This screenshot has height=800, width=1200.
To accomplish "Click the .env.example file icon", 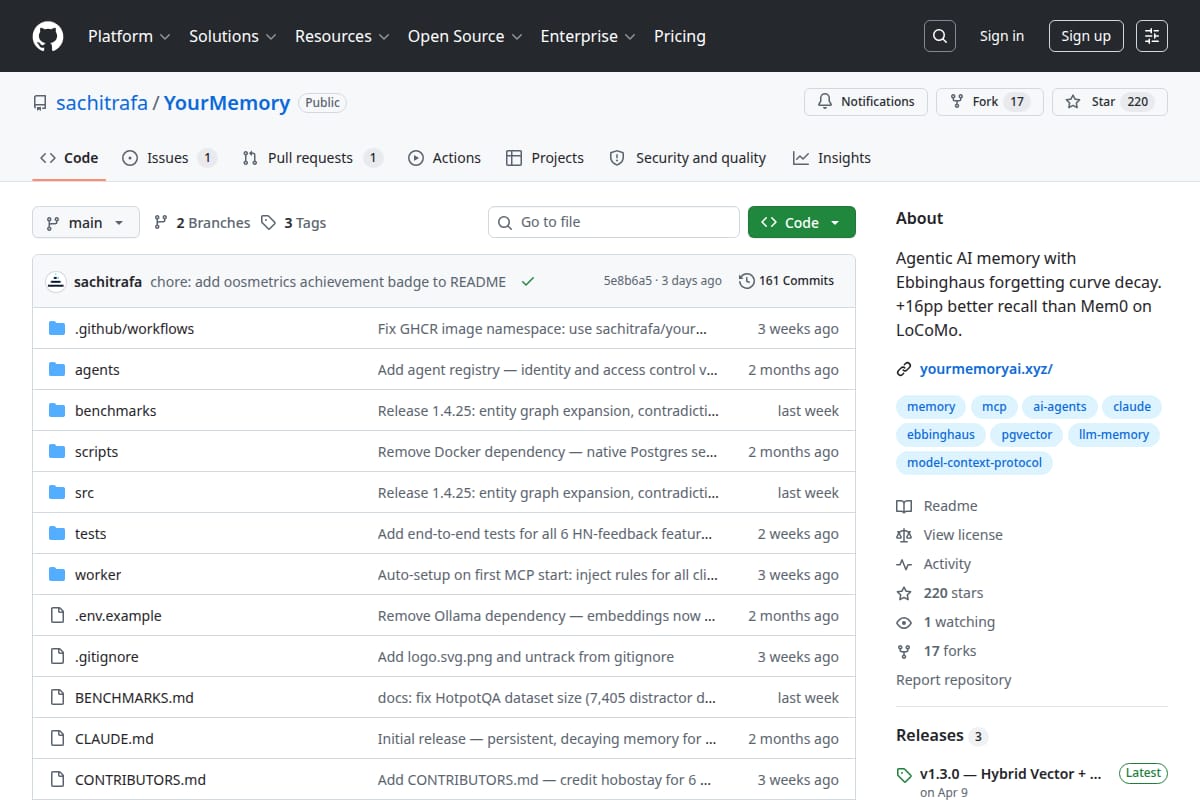I will [x=57, y=616].
